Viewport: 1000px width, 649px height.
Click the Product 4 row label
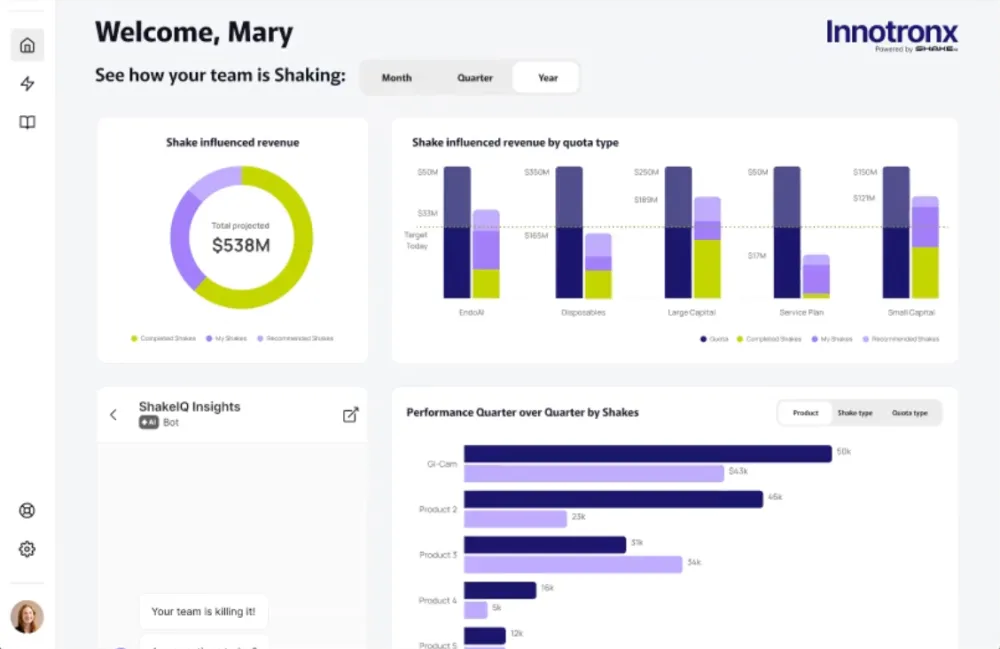[x=438, y=601]
